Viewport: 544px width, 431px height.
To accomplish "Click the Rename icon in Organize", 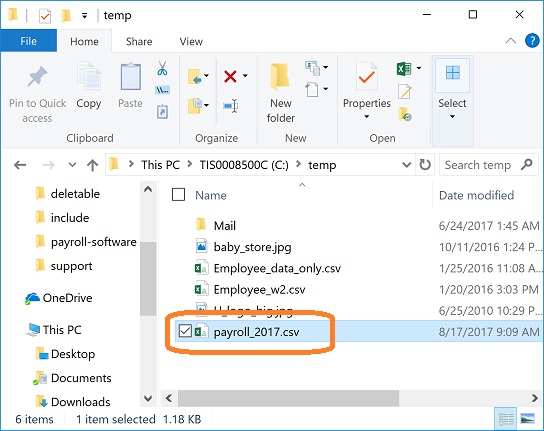I will pyautogui.click(x=230, y=105).
